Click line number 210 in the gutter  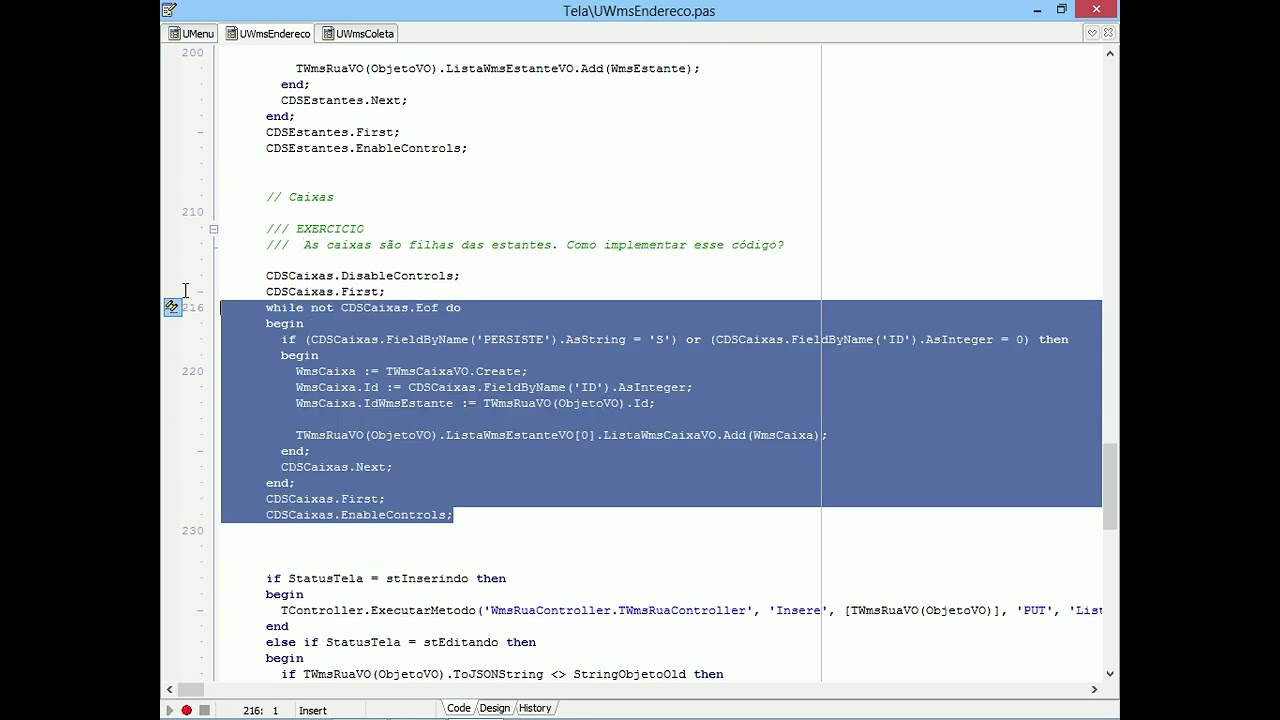click(192, 212)
